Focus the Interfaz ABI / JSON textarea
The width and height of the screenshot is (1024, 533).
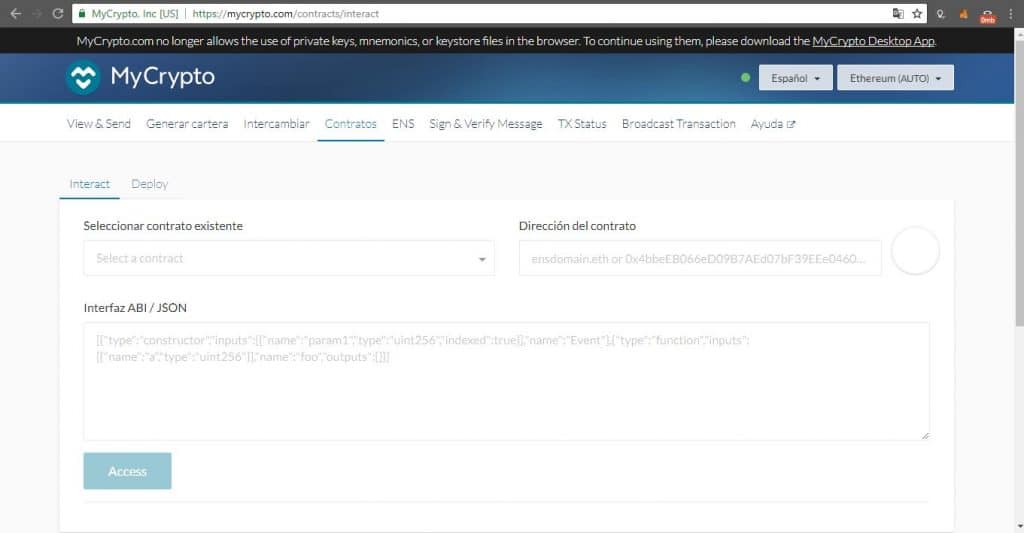coord(506,381)
